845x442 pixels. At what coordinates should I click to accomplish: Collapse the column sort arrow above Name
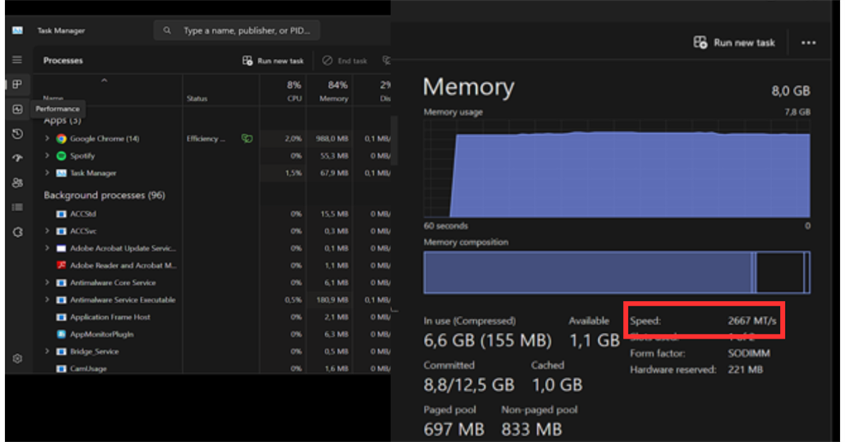105,80
